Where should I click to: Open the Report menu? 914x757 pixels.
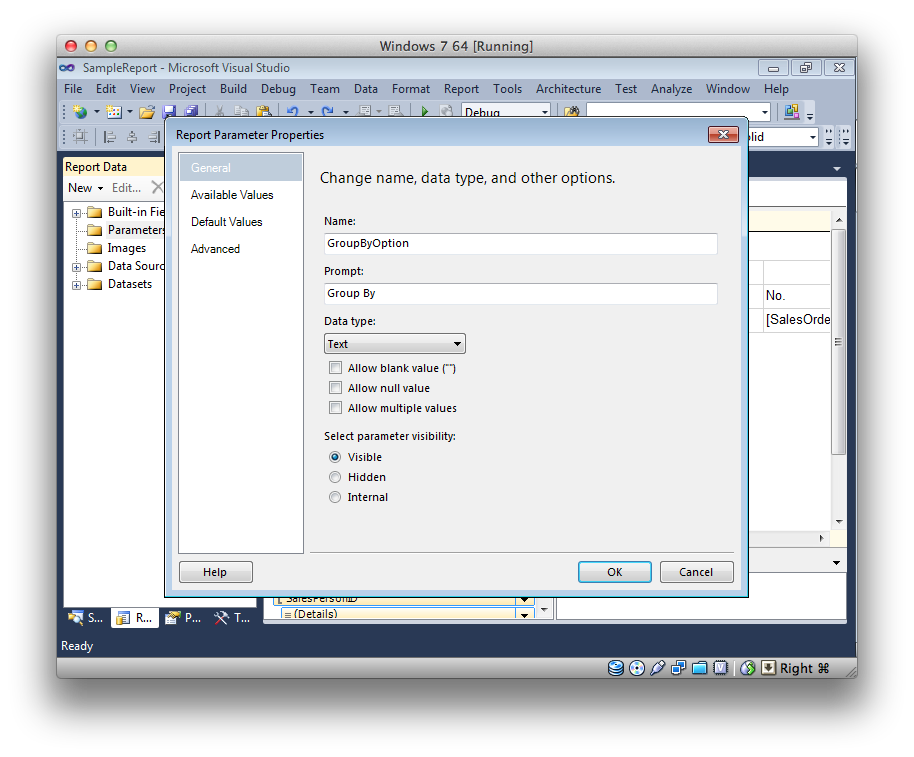pos(461,89)
